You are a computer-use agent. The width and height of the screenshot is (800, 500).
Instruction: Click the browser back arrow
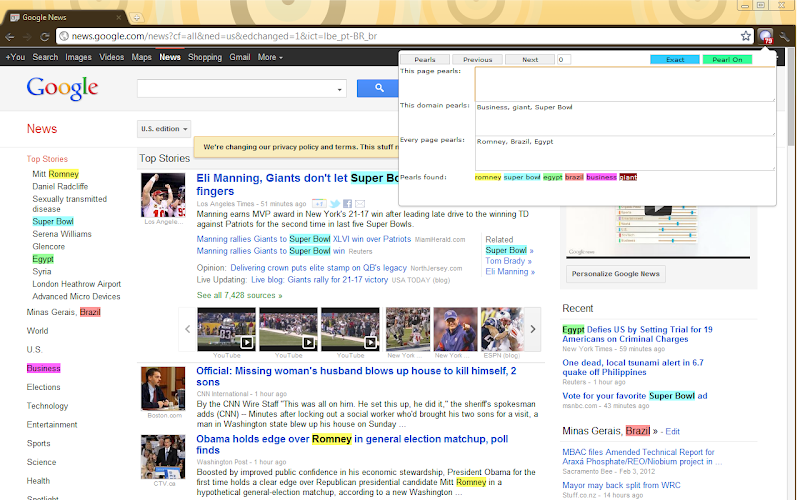coord(9,37)
